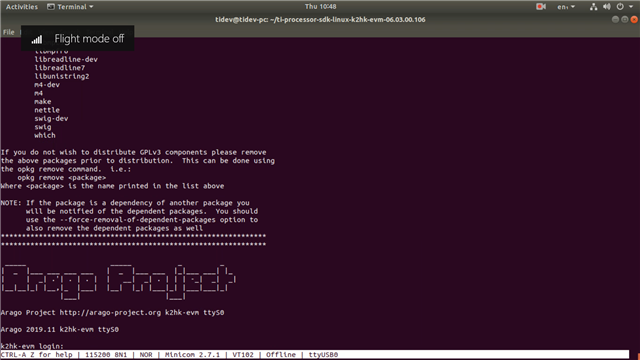Open the File menu in terminal

pyautogui.click(x=9, y=32)
